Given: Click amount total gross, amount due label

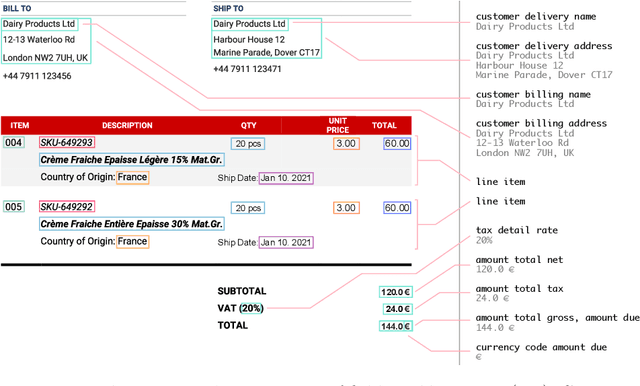Looking at the screenshot, I should [x=558, y=318].
